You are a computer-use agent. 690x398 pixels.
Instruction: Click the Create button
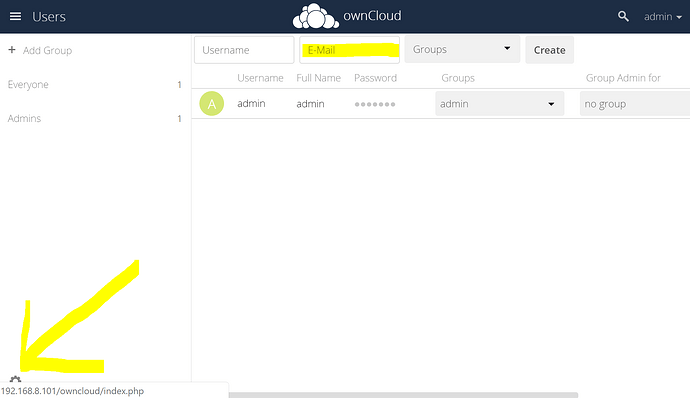pyautogui.click(x=550, y=50)
